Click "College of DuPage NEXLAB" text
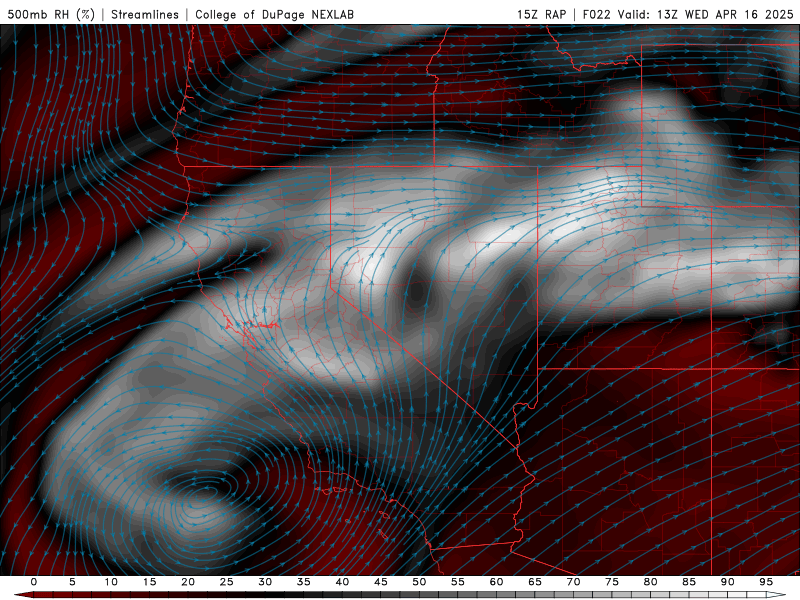Viewport: 800px width, 600px height. pyautogui.click(x=274, y=14)
